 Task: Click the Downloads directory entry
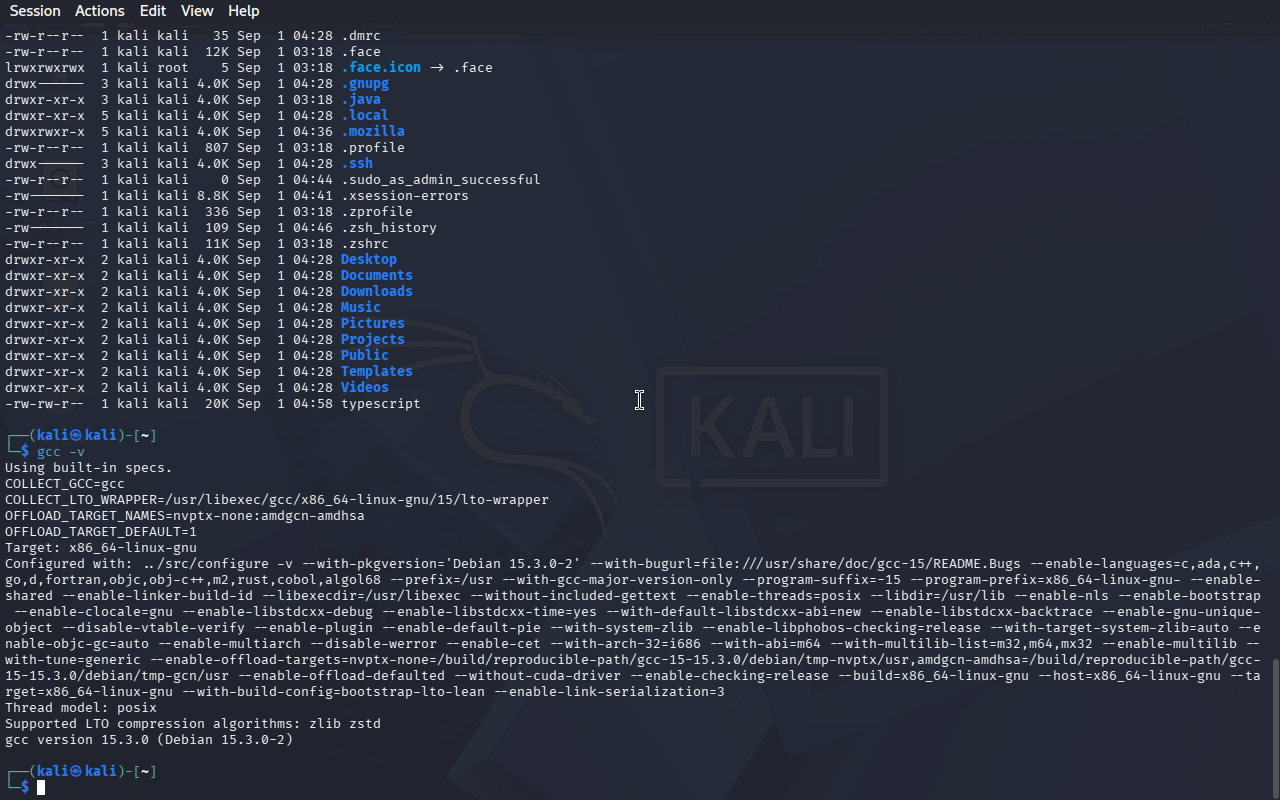pos(377,291)
